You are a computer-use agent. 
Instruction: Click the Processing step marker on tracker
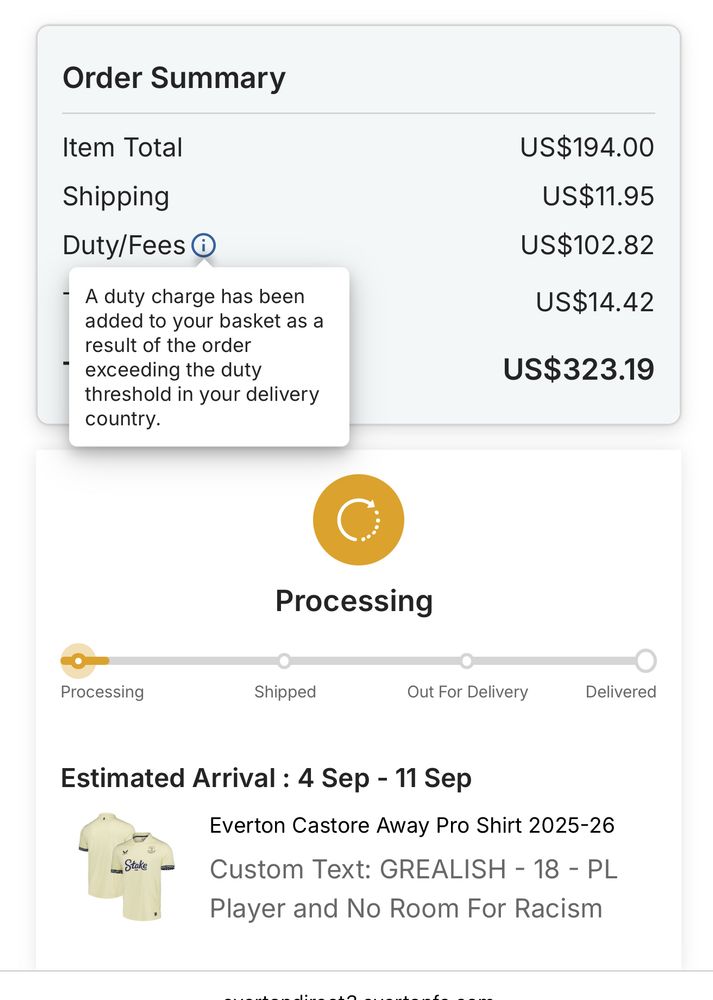[78, 661]
